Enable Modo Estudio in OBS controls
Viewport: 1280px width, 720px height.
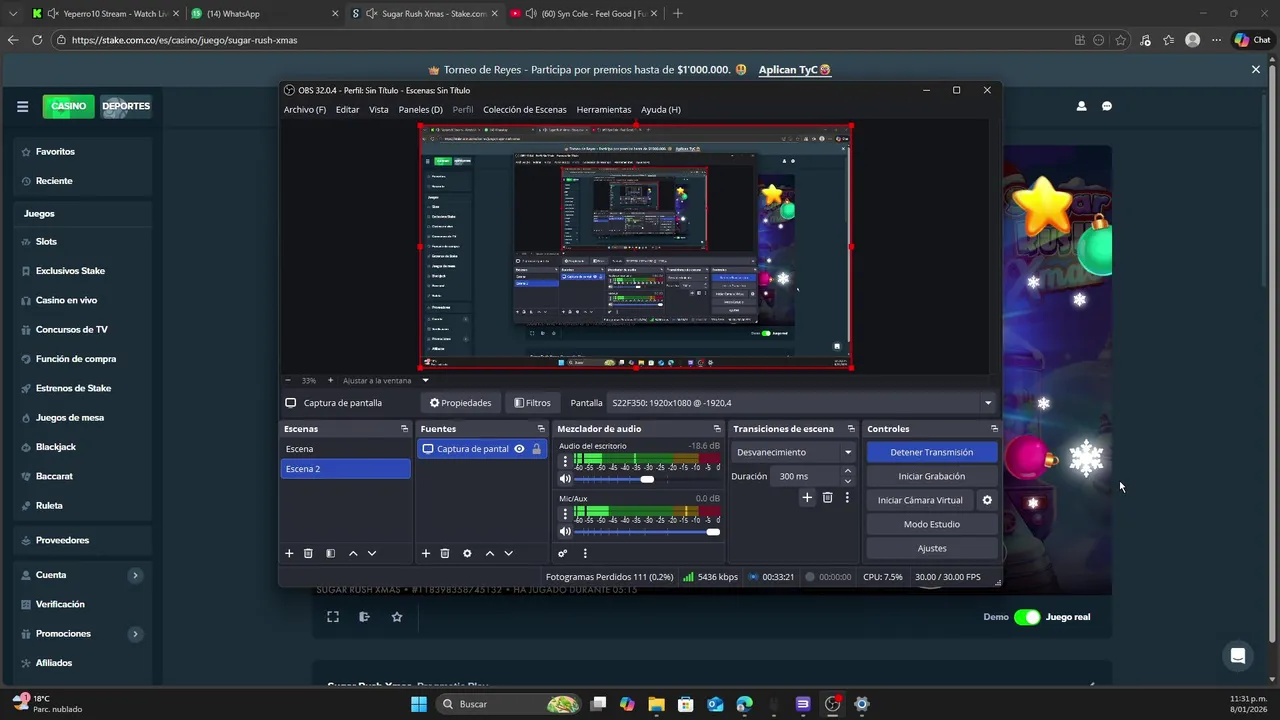931,524
